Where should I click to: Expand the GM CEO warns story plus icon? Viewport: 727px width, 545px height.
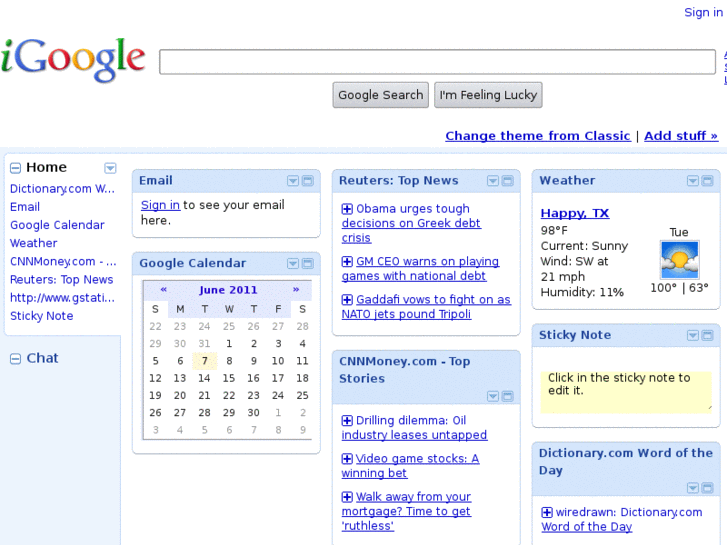[x=347, y=262]
